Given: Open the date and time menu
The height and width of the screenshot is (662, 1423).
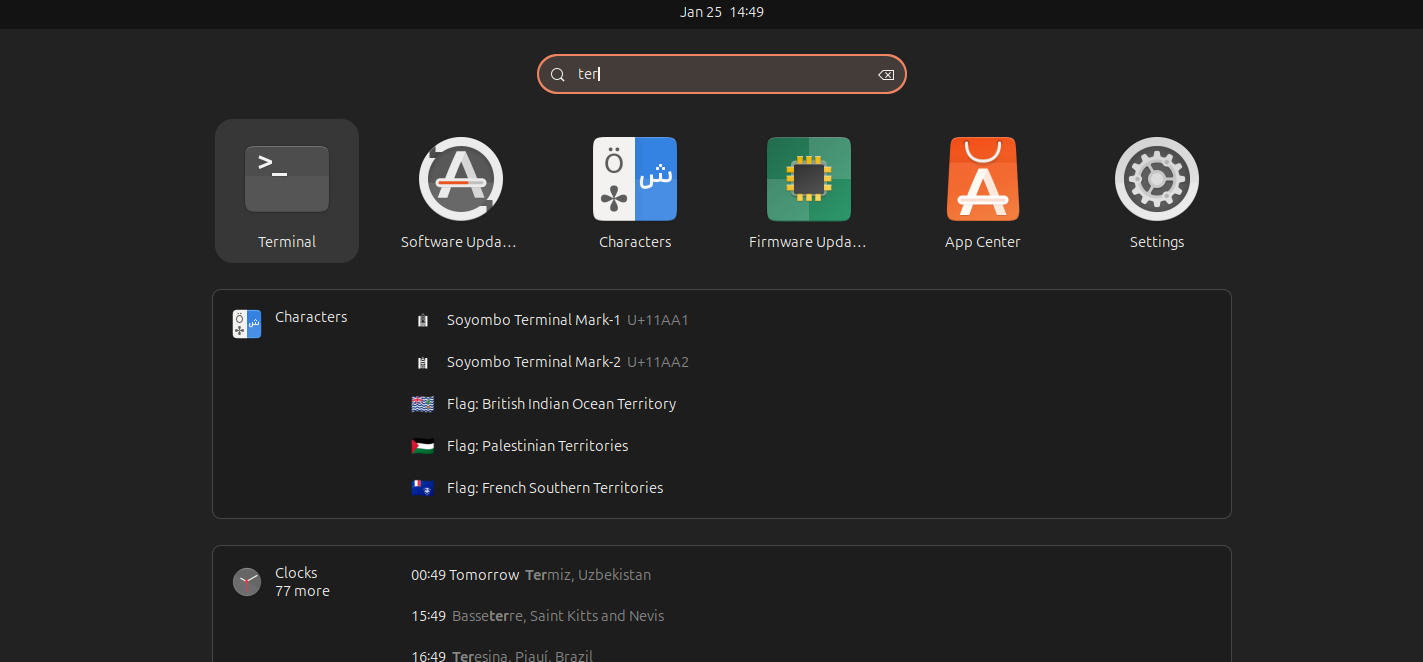Looking at the screenshot, I should [721, 12].
